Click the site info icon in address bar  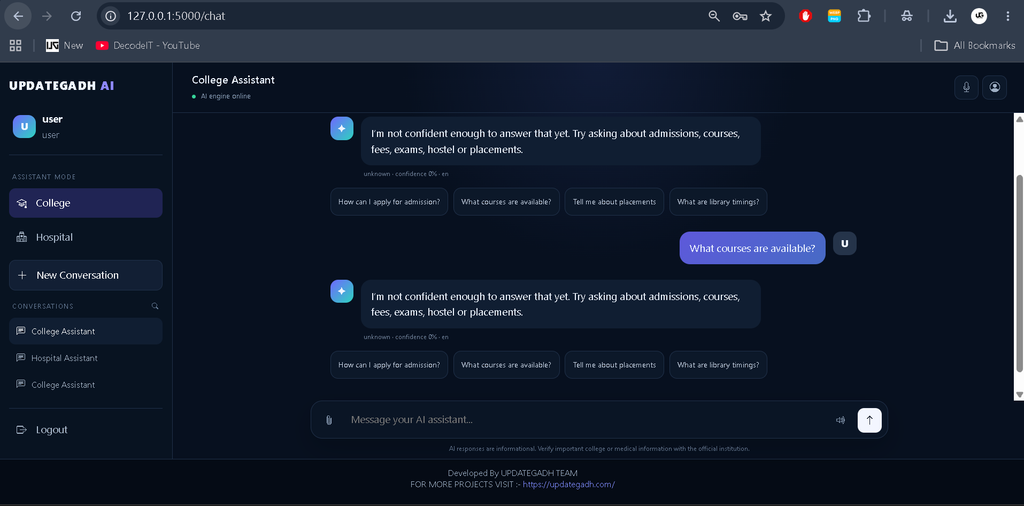pos(111,16)
